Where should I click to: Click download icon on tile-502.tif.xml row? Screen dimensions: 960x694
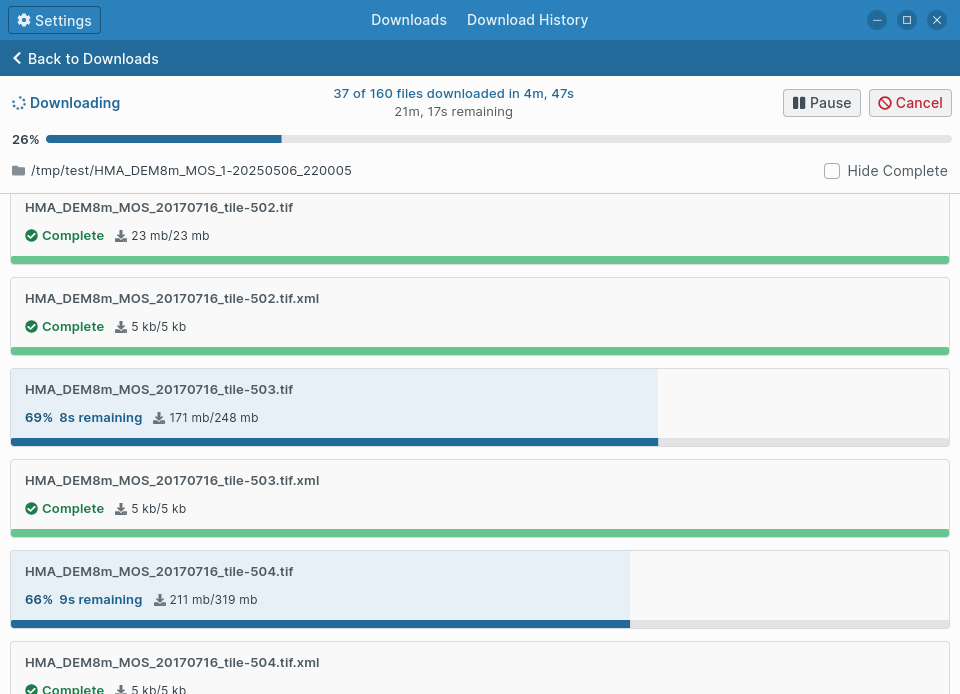coord(121,327)
